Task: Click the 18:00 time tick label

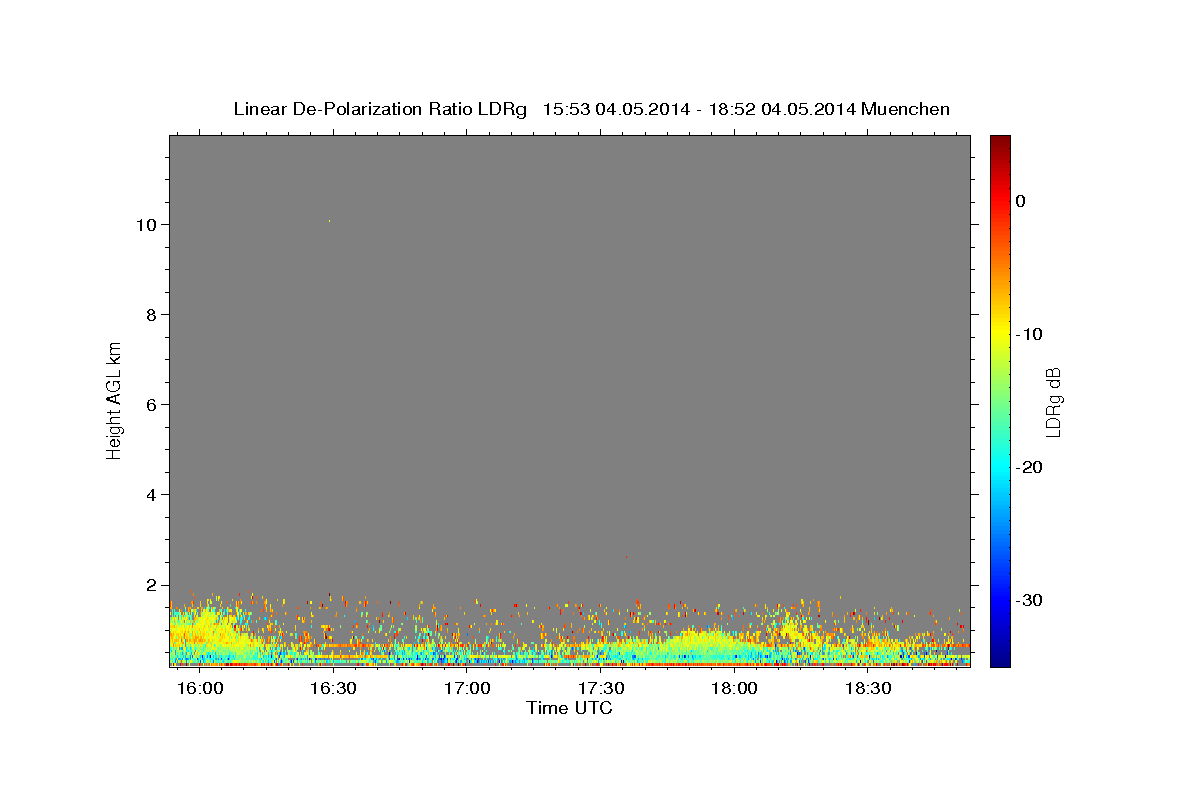Action: click(x=735, y=689)
